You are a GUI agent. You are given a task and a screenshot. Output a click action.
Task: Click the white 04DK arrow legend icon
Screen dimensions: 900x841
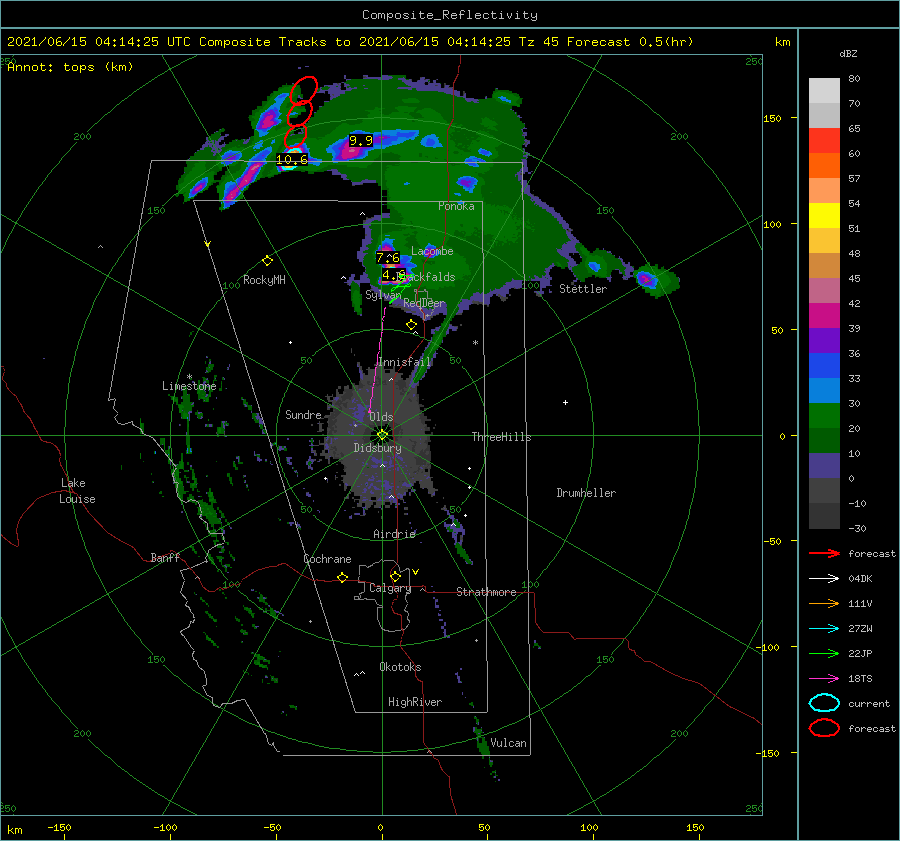point(824,579)
